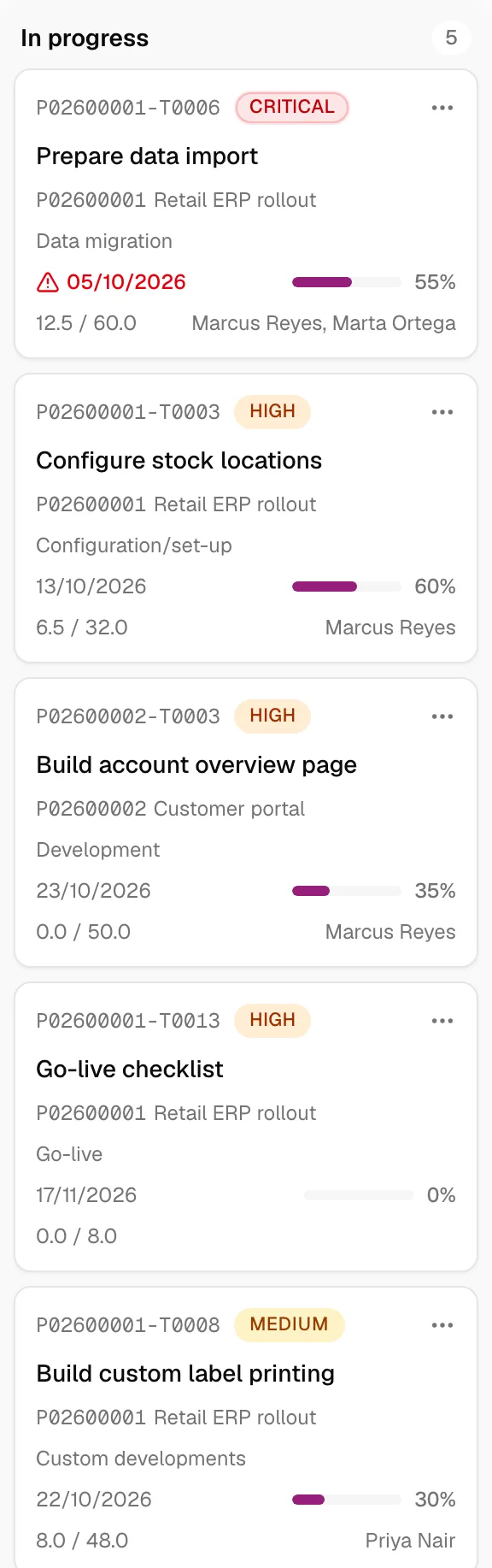Click the hours value 0.0 / 8.0
Screen dimensions: 492x1568
[77, 1236]
